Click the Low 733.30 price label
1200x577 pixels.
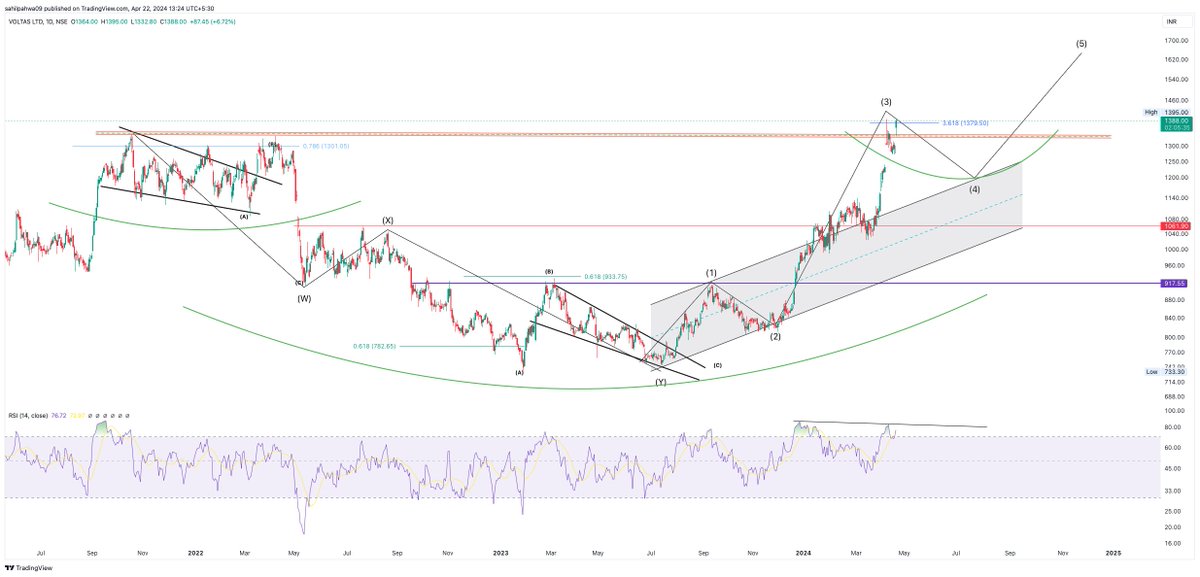(x=1166, y=372)
